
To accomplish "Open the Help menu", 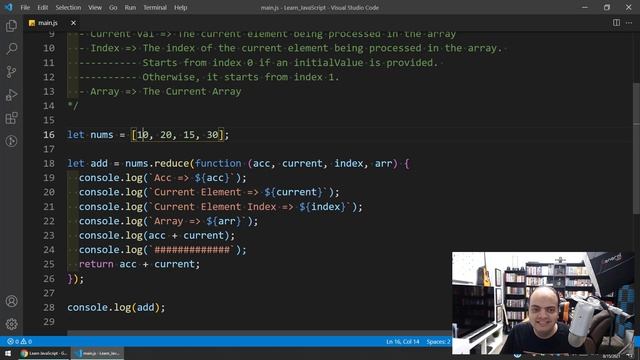I will tap(180, 7).
